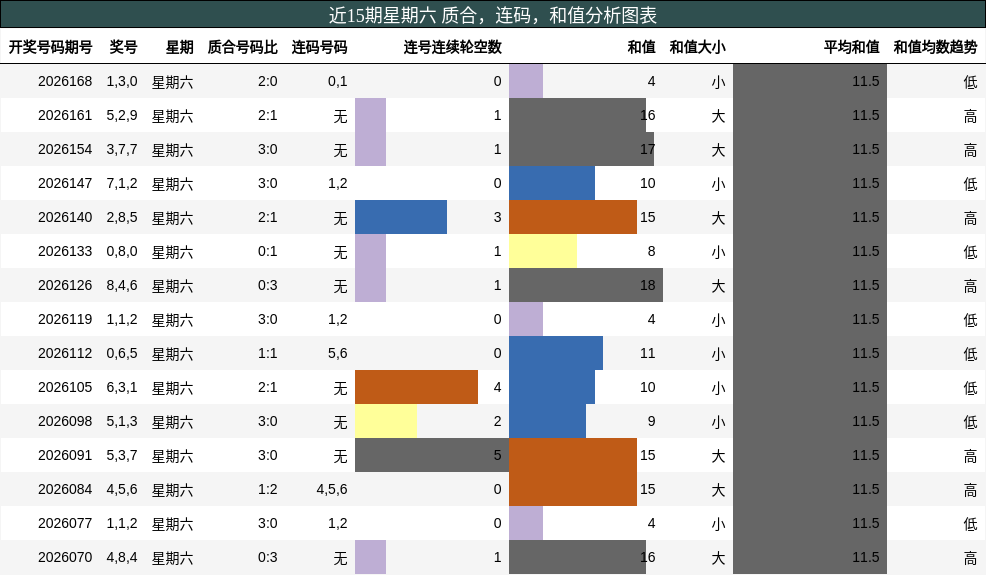Click the 轮空数 value 0 in row 2026077
Image resolution: width=986 pixels, height=575 pixels.
[497, 523]
